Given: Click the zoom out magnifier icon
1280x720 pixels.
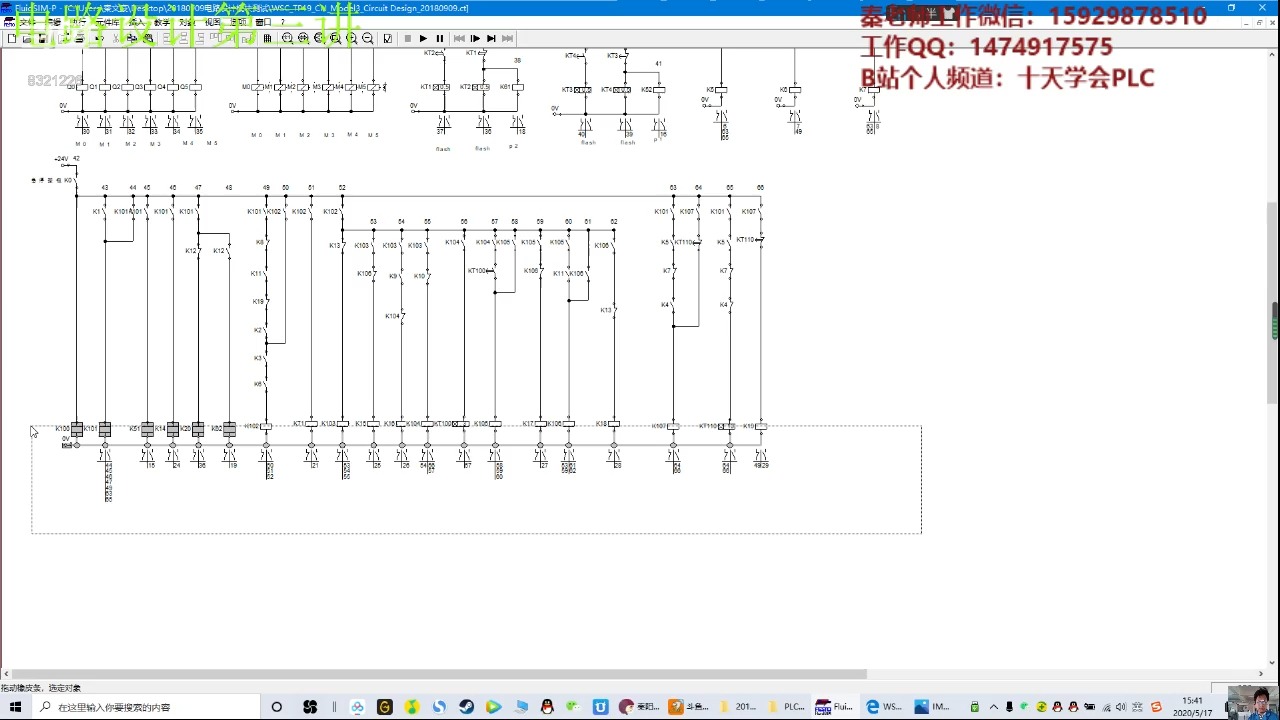Looking at the screenshot, I should (367, 38).
